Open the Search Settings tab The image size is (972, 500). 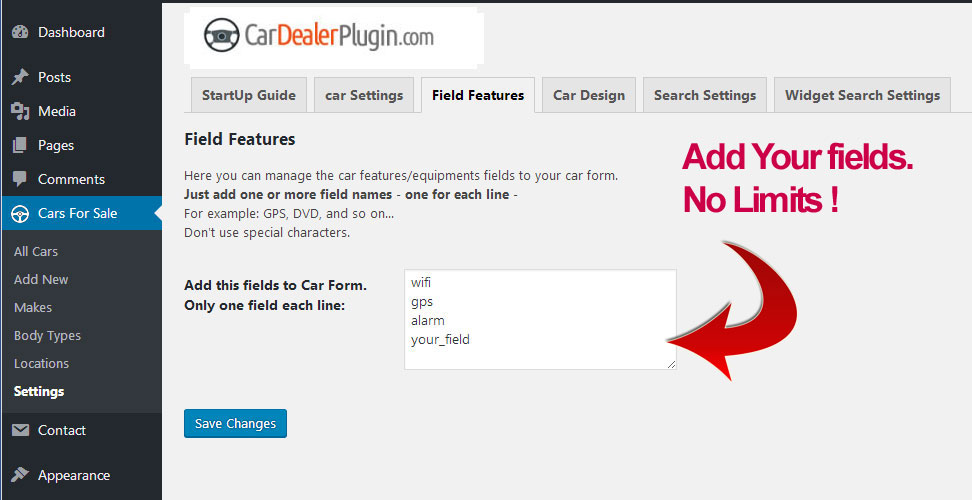click(705, 95)
